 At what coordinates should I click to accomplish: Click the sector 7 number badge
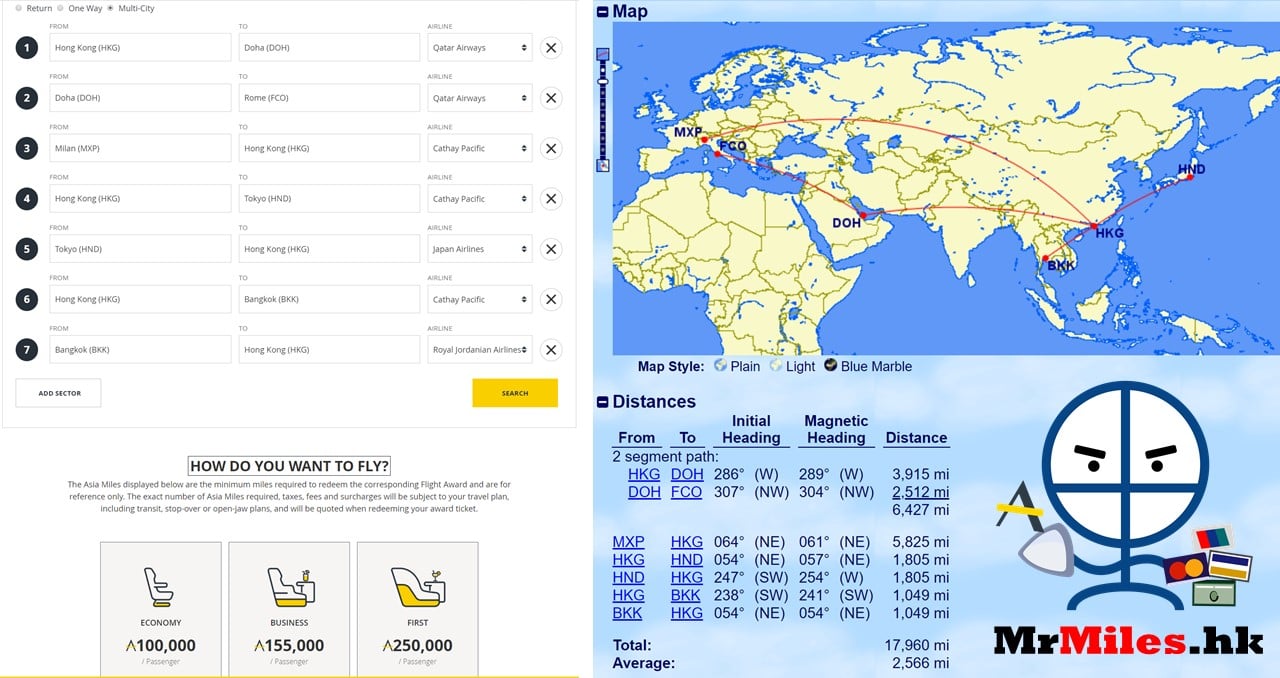coord(27,350)
